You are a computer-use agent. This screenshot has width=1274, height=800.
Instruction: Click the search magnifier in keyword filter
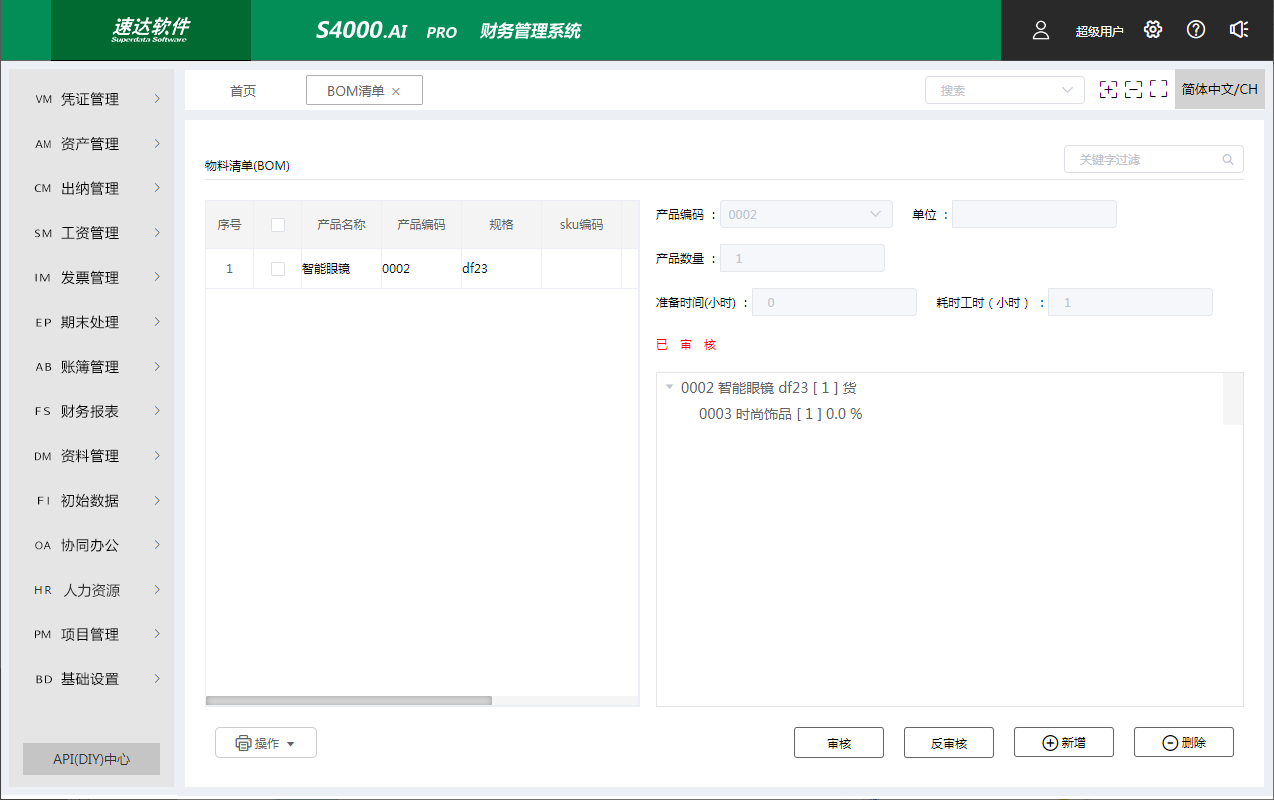1228,159
